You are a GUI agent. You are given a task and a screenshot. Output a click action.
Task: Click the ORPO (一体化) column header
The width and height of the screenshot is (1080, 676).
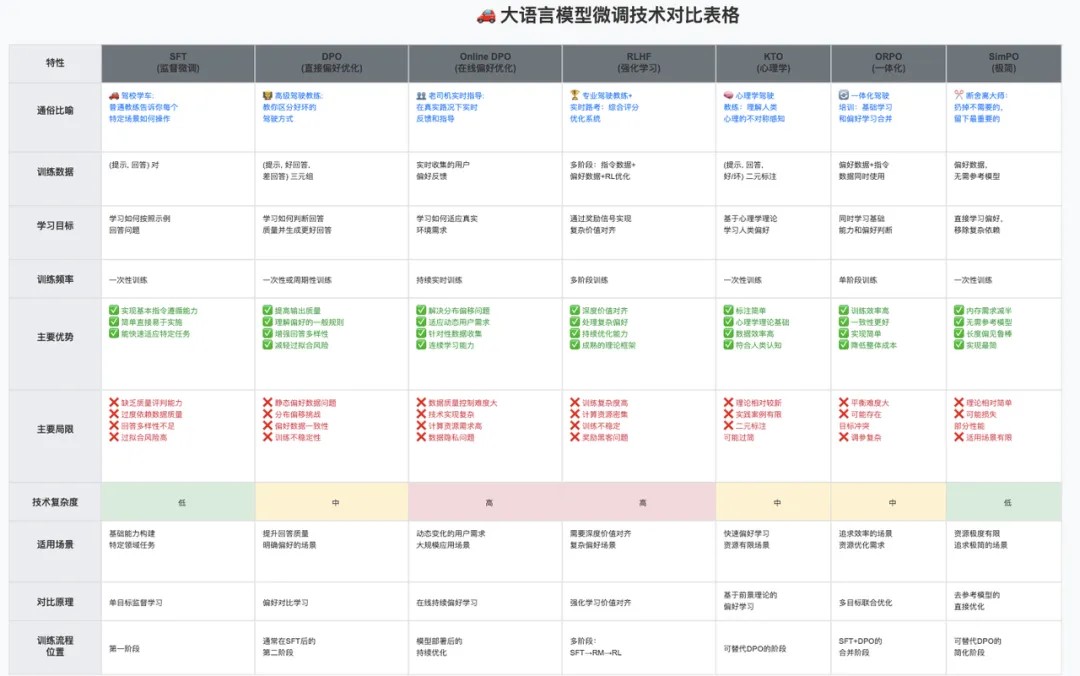tap(888, 63)
